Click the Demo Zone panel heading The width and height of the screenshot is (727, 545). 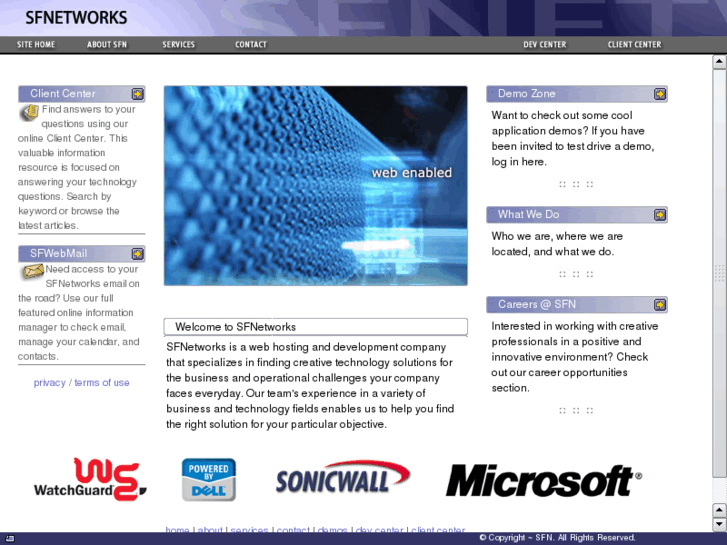pyautogui.click(x=577, y=94)
